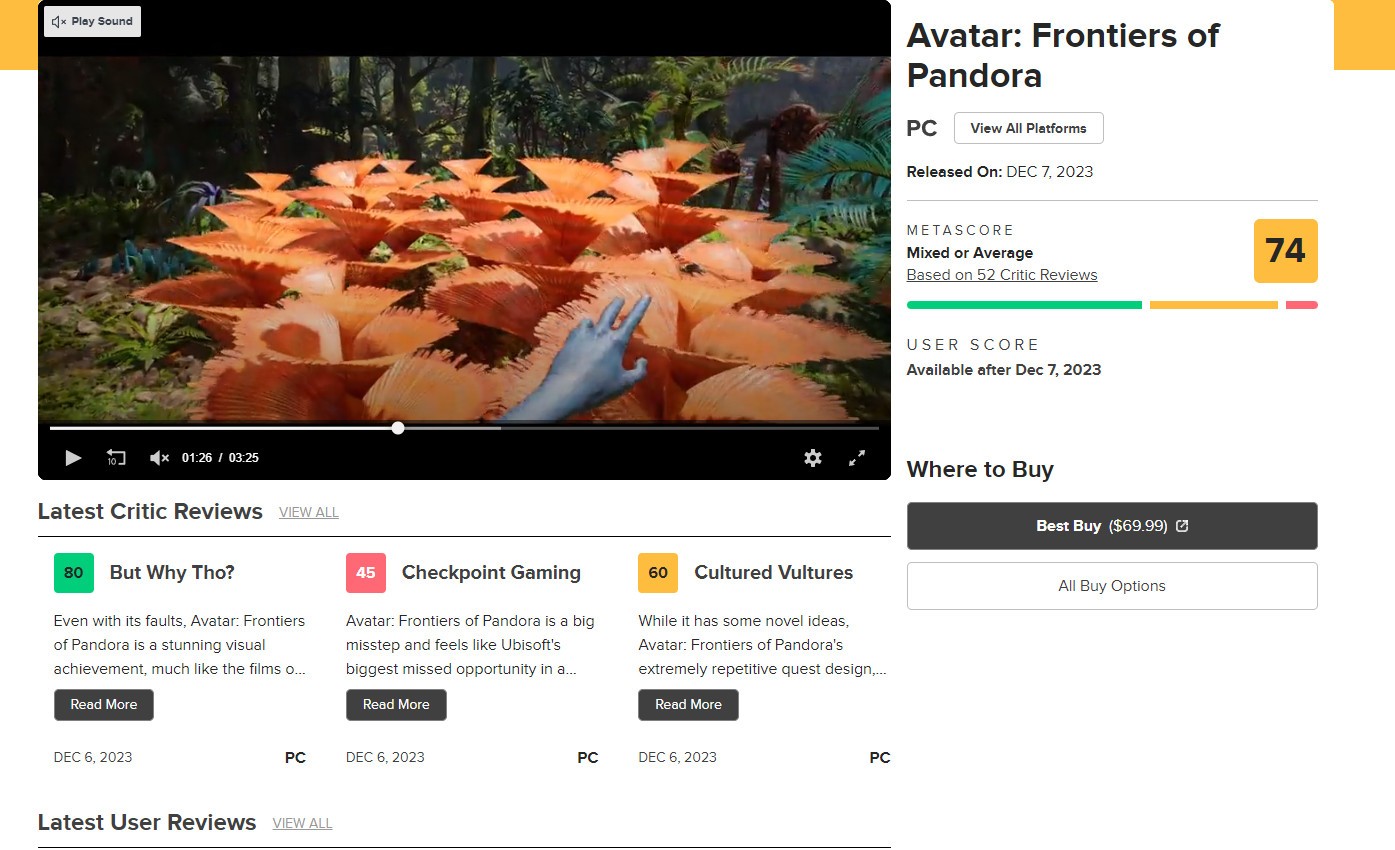Image resolution: width=1395 pixels, height=850 pixels.
Task: View all Latest User Reviews
Action: pos(302,823)
